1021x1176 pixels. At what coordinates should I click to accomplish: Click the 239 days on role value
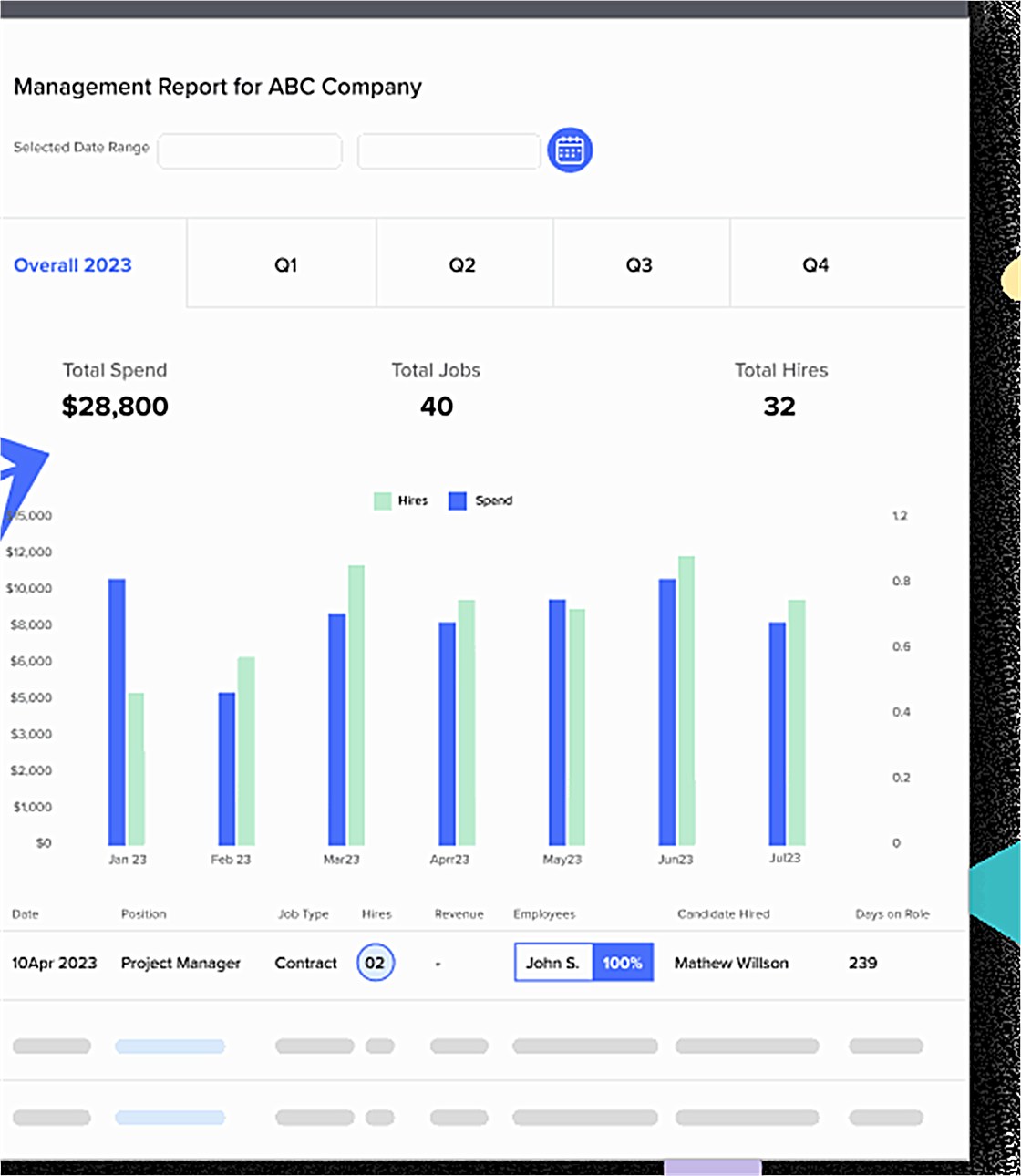[x=862, y=963]
